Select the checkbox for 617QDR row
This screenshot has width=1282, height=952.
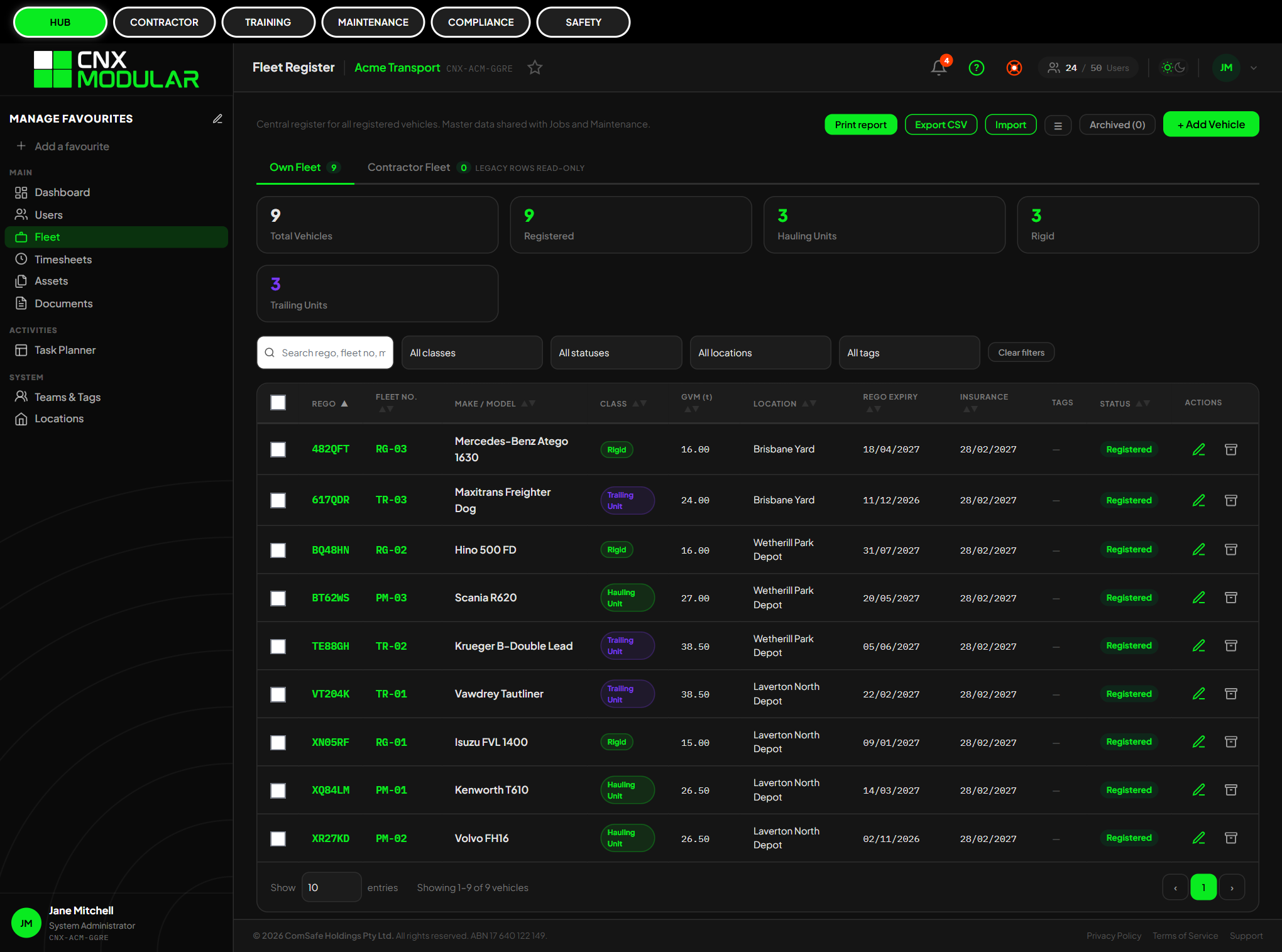(x=278, y=500)
